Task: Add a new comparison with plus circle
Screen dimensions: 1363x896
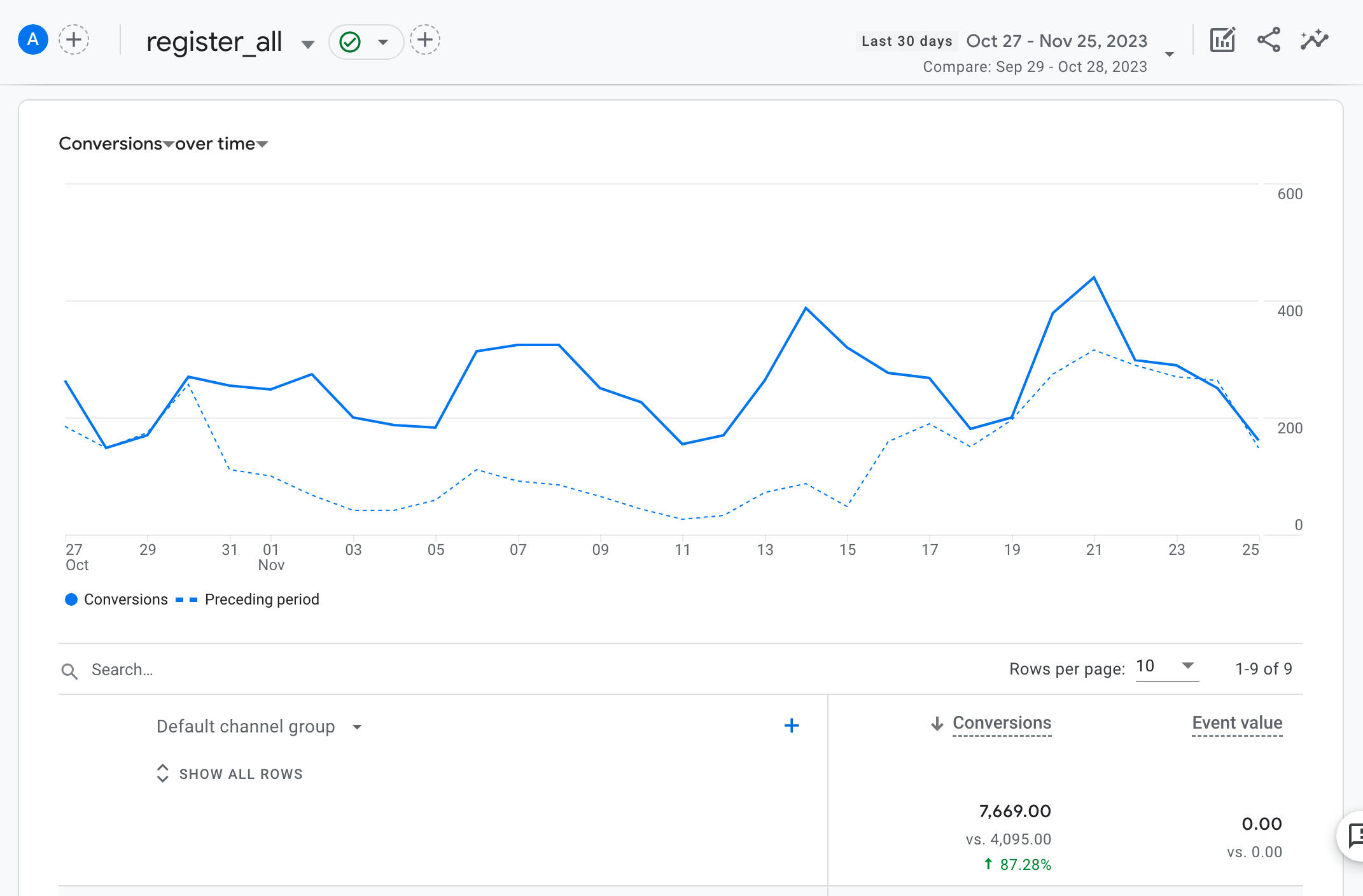Action: [74, 40]
